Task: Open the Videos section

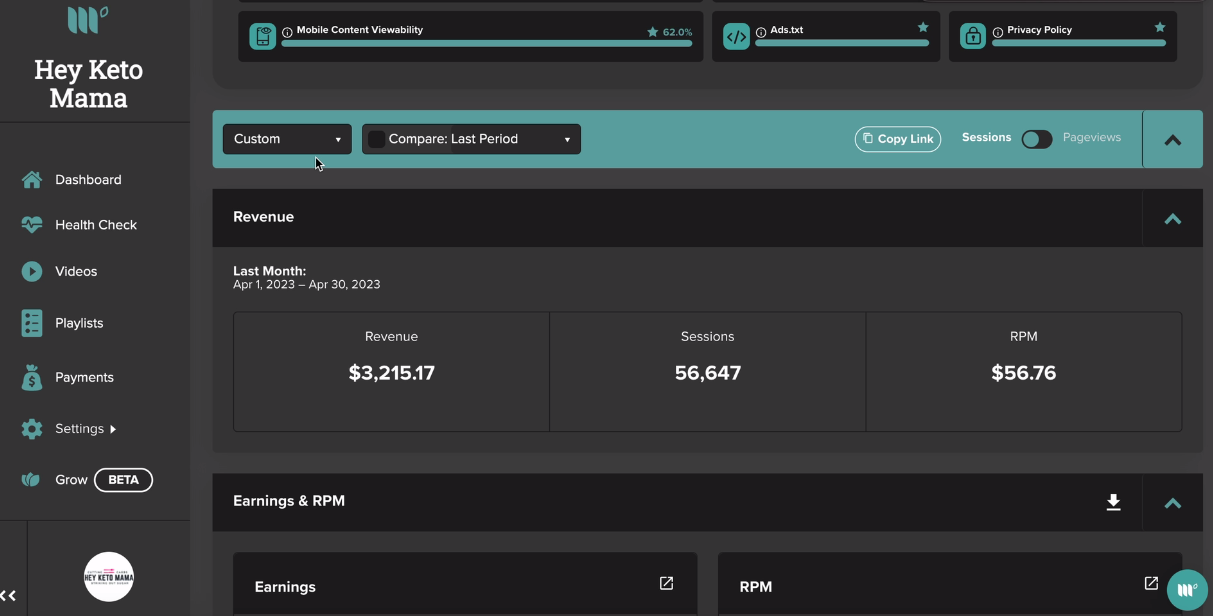Action: coord(76,271)
